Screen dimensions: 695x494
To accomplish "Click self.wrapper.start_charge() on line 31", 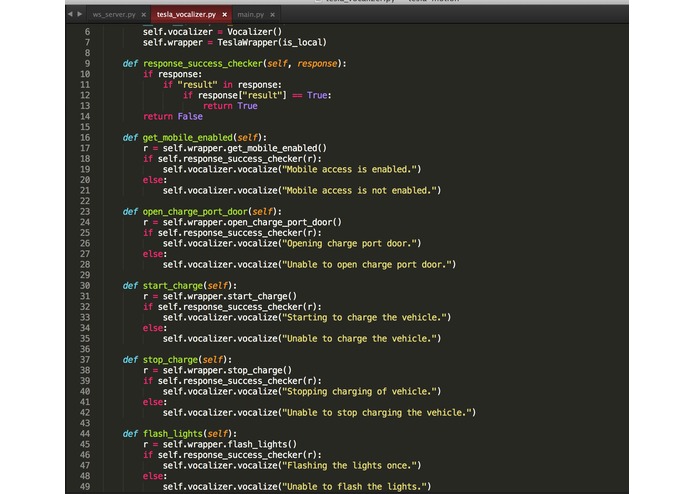I will [x=230, y=296].
